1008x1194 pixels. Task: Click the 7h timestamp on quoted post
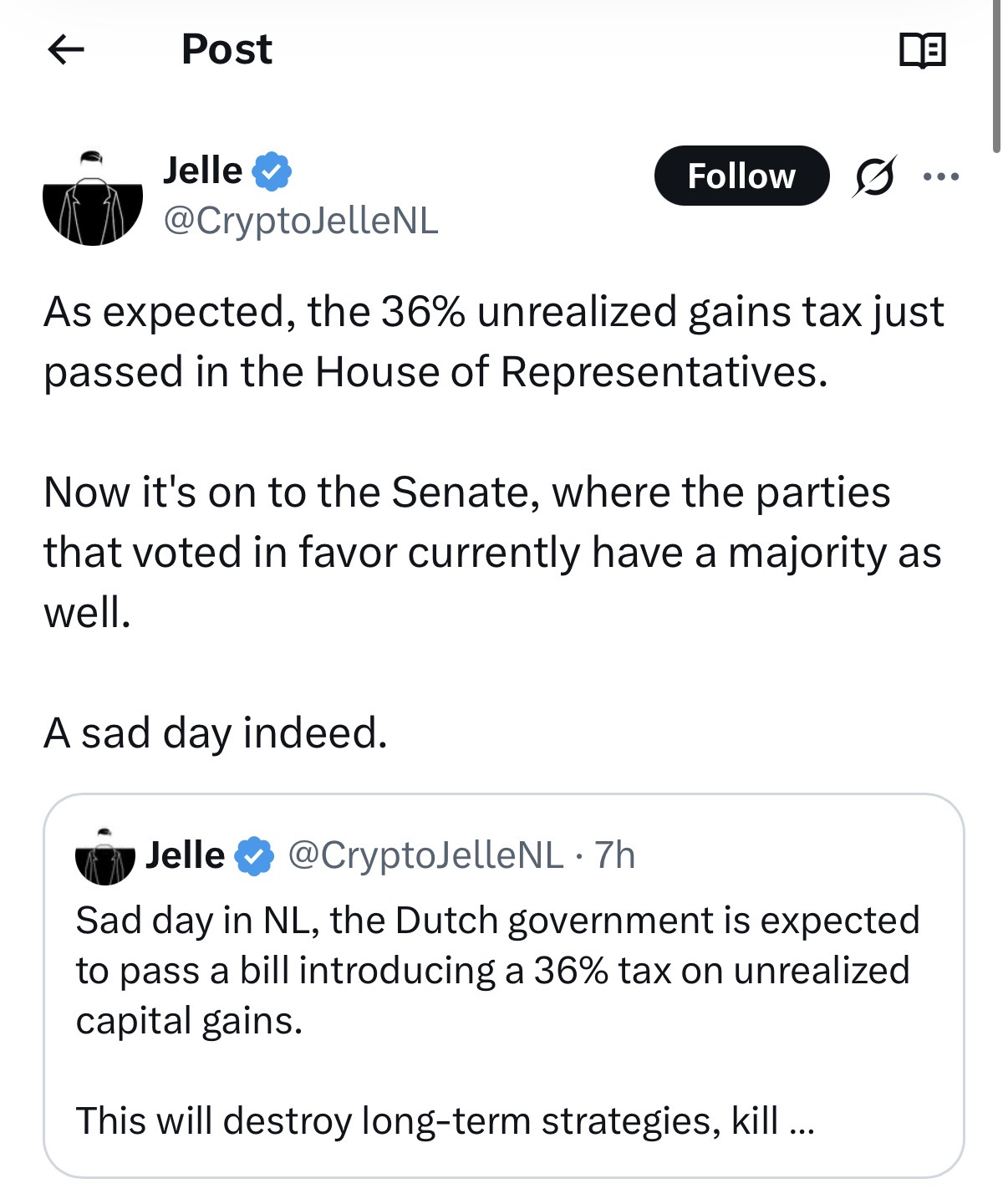[x=615, y=855]
